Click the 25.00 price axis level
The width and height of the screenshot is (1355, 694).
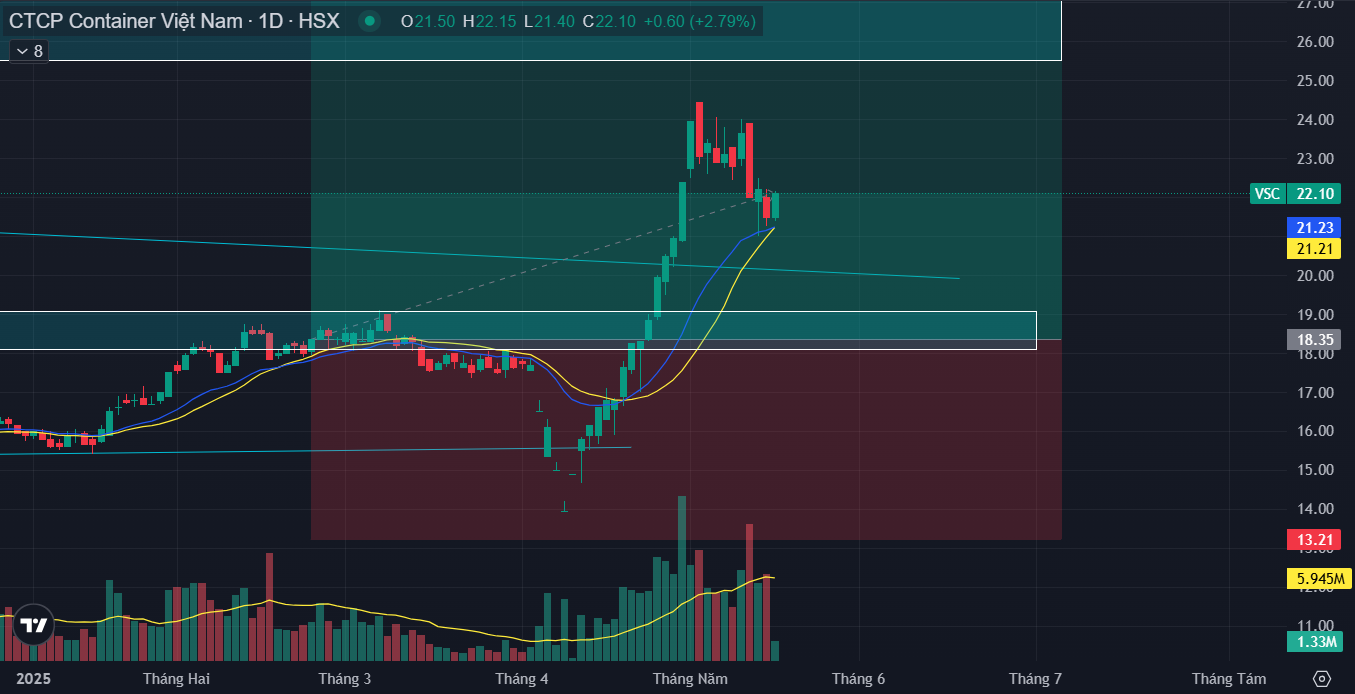point(1315,81)
